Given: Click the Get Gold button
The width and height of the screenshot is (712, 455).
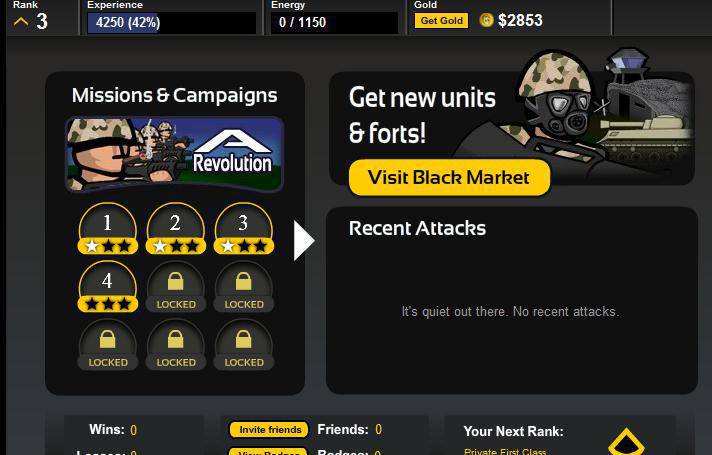Looking at the screenshot, I should (x=441, y=20).
